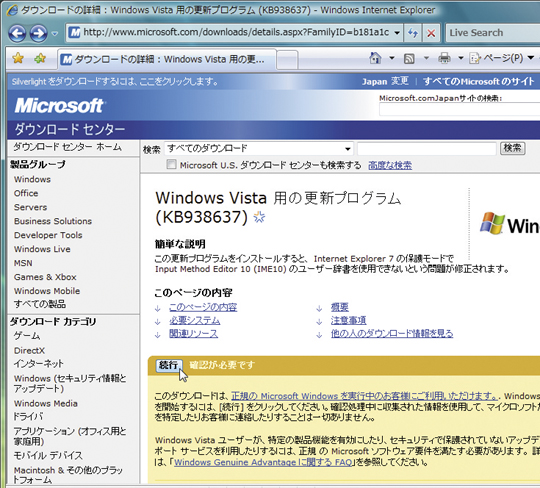The height and width of the screenshot is (488, 540).
Task: Expand the Print dropdown arrow
Action: pos(460,58)
